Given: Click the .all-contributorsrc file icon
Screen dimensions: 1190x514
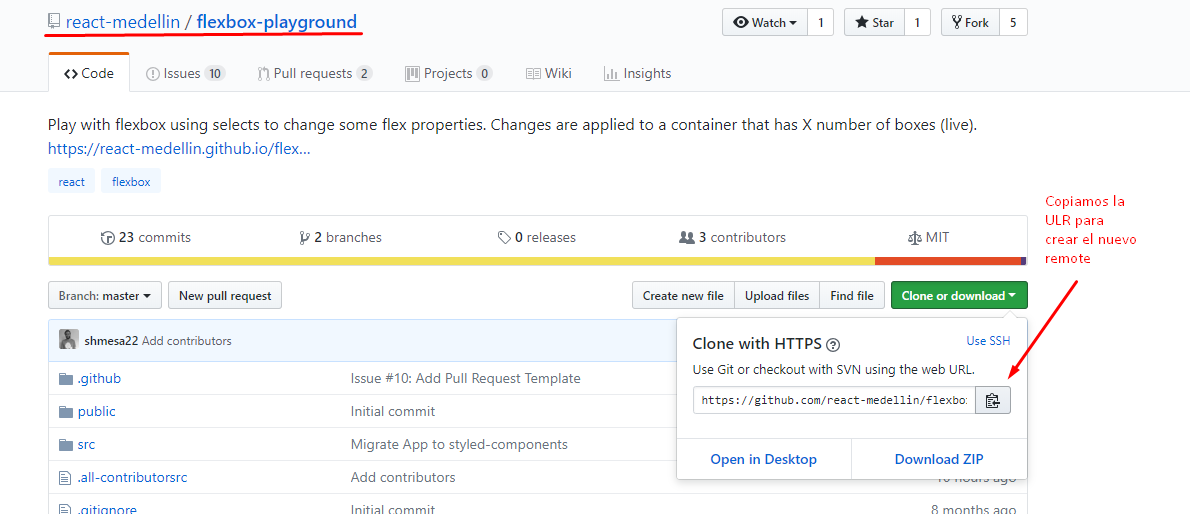Looking at the screenshot, I should (66, 477).
